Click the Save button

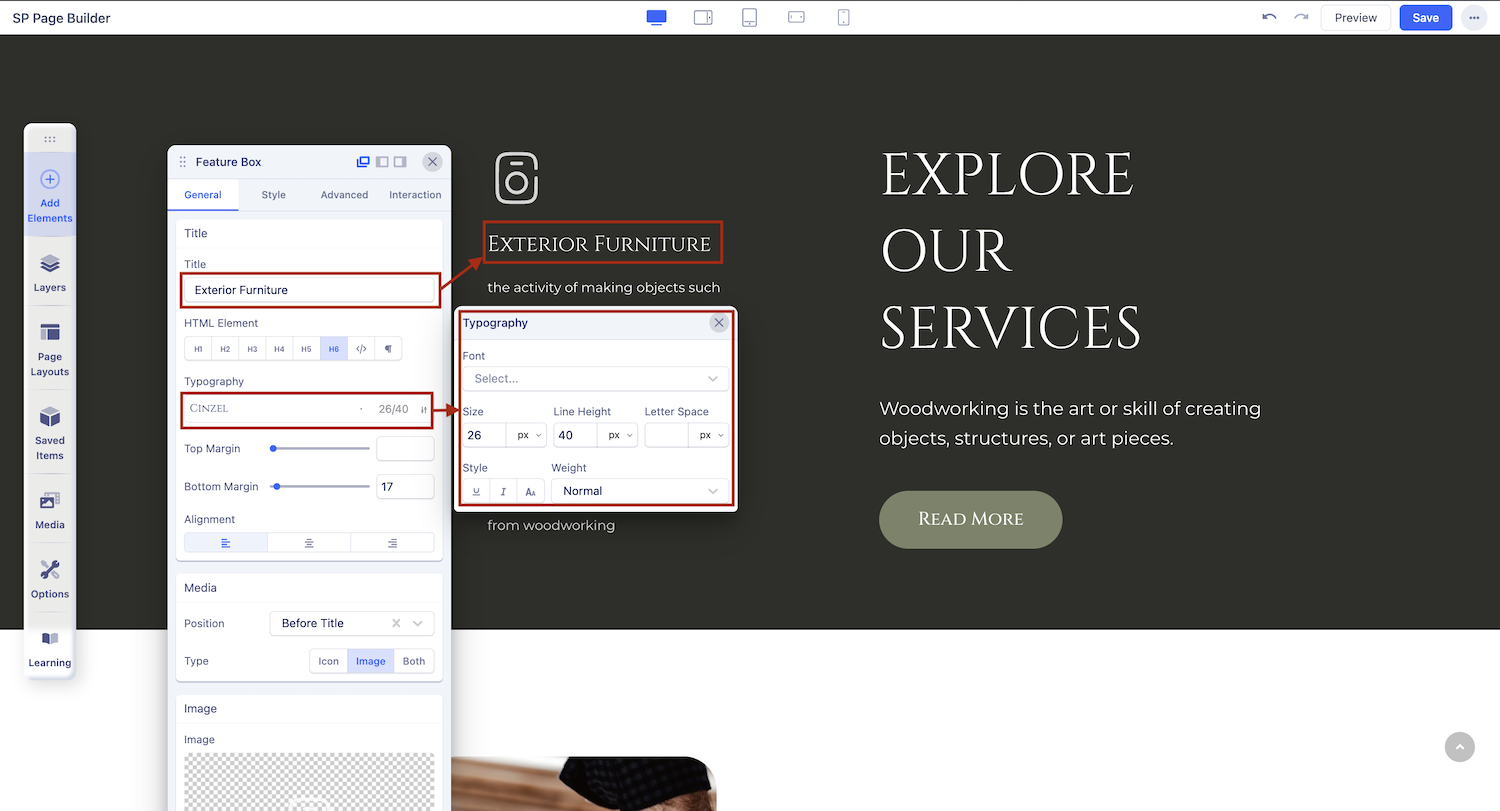point(1425,18)
